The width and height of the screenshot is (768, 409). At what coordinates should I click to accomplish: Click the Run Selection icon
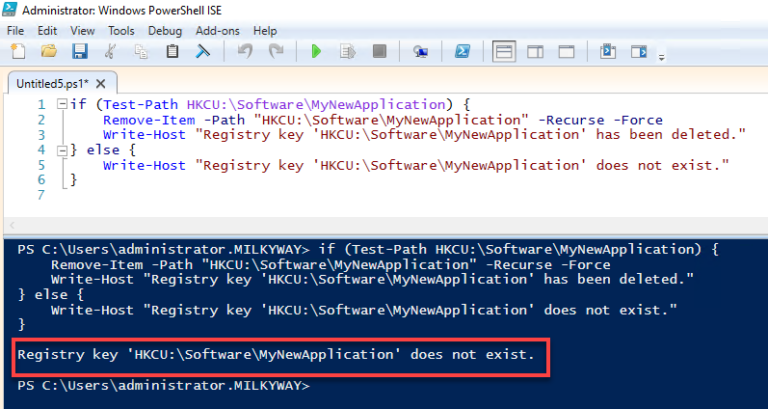click(348, 51)
